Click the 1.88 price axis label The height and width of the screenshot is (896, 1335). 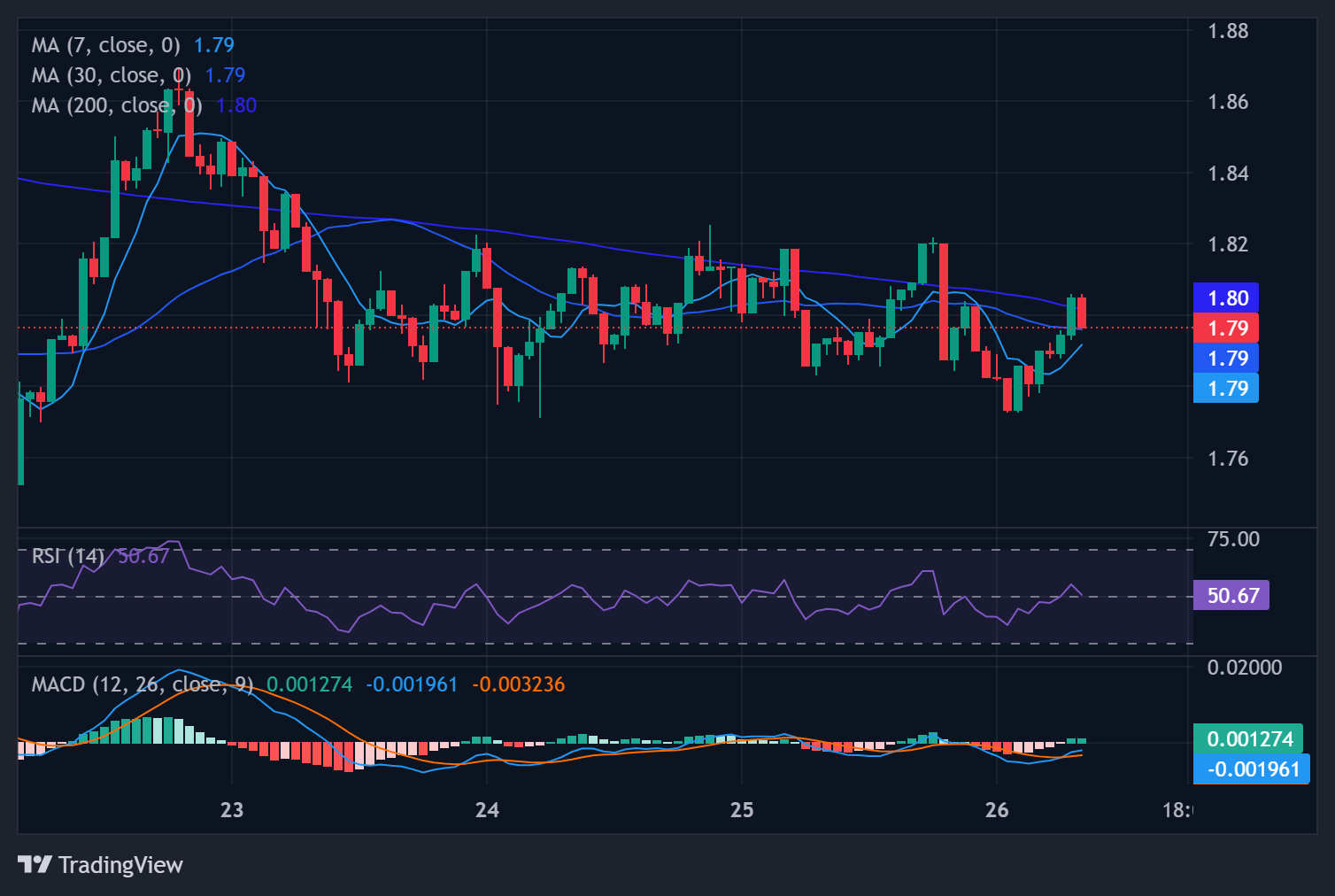[x=1228, y=31]
